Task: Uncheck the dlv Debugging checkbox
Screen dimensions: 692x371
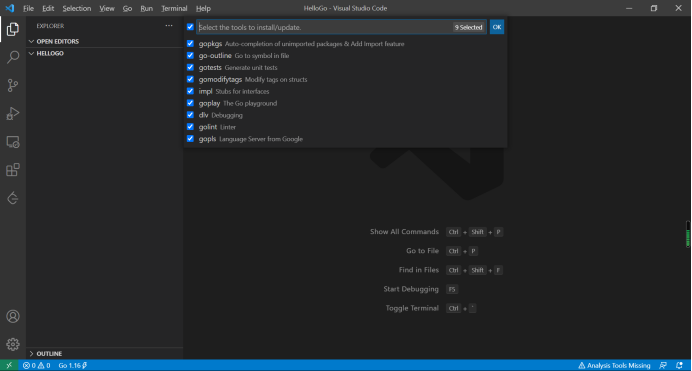Action: tap(190, 115)
